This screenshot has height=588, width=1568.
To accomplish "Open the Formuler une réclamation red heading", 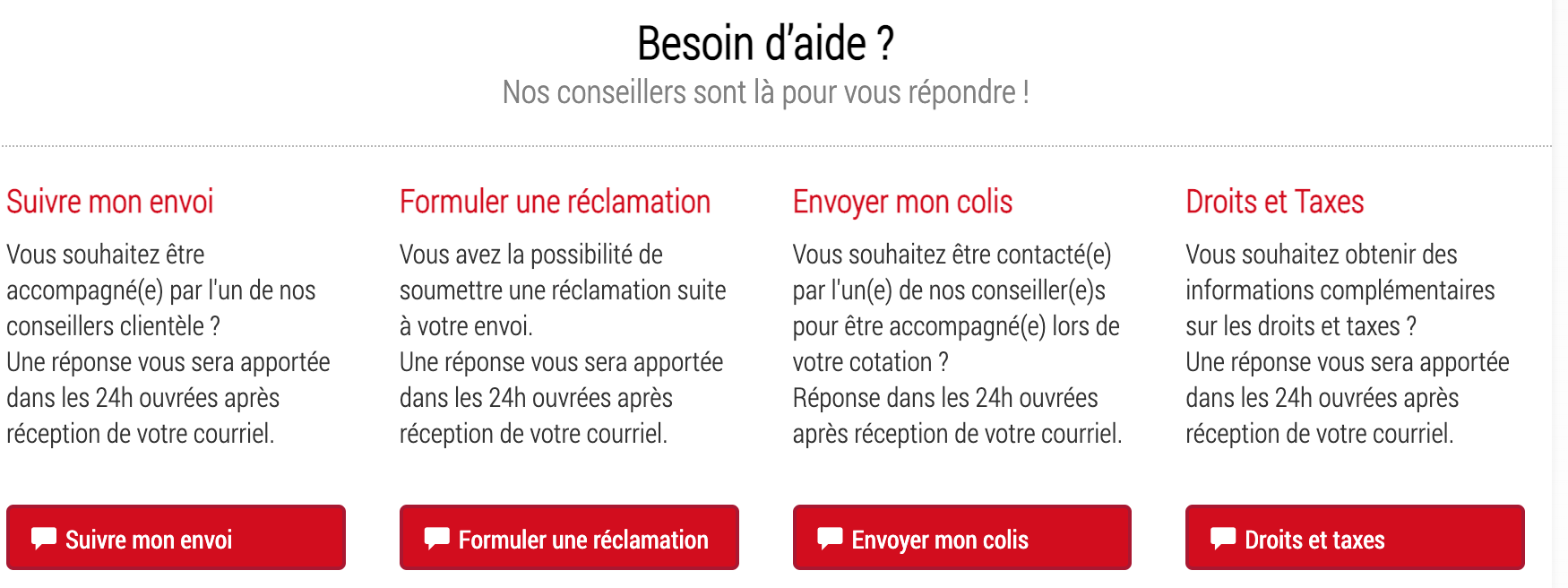I will coord(555,203).
